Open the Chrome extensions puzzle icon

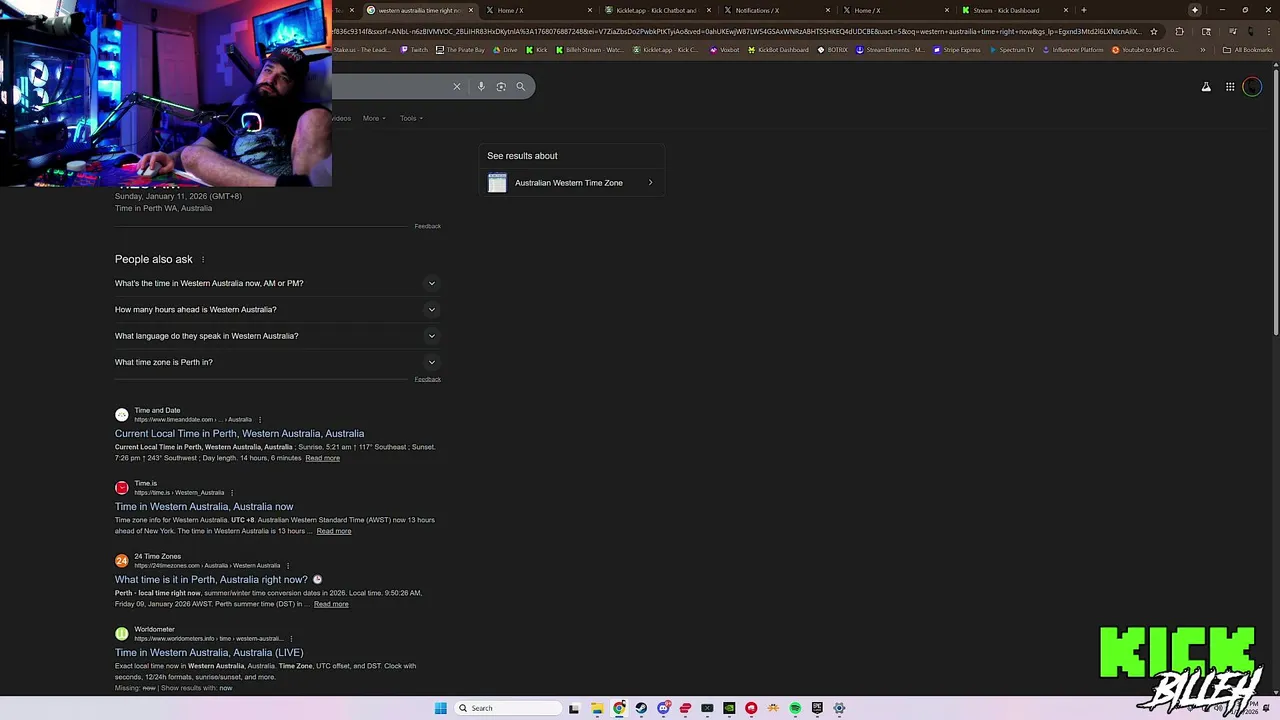[1179, 31]
